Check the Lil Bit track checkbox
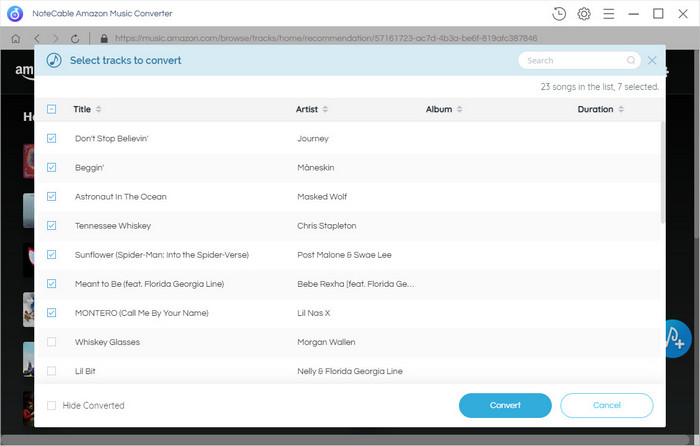The height and width of the screenshot is (446, 700). coord(51,371)
